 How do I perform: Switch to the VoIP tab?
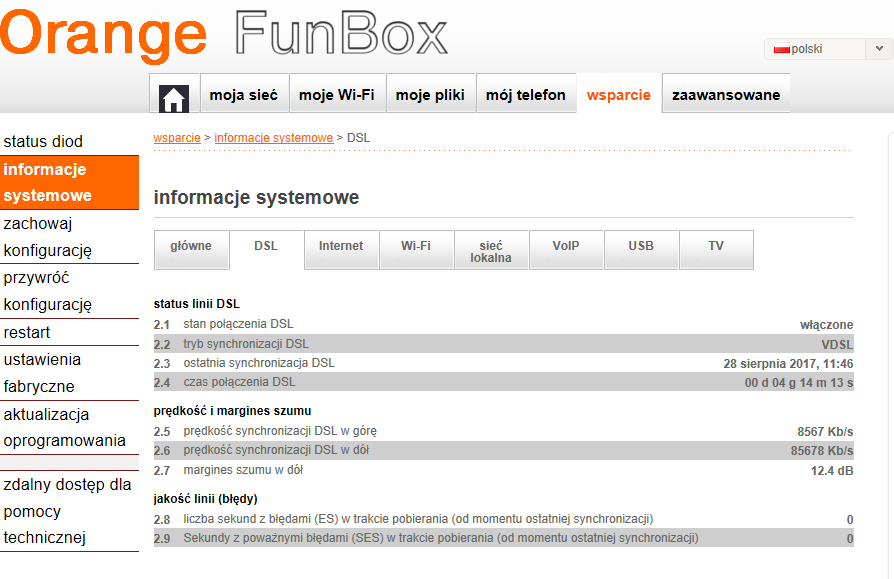pos(566,246)
